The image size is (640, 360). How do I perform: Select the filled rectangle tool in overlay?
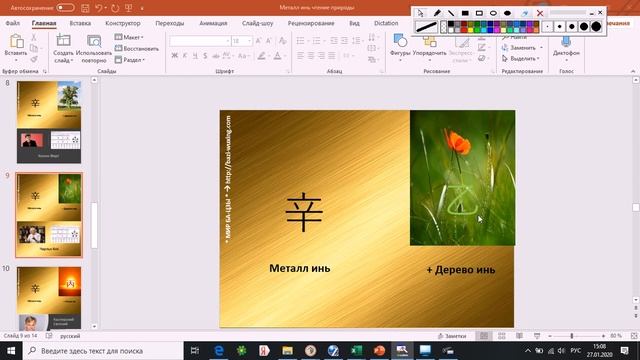465,13
